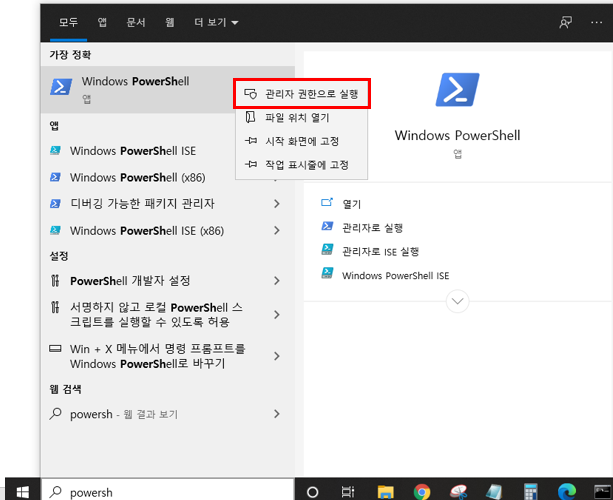Click settings icon beside PowerShell 개발자 설정
The width and height of the screenshot is (613, 500).
click(x=55, y=281)
